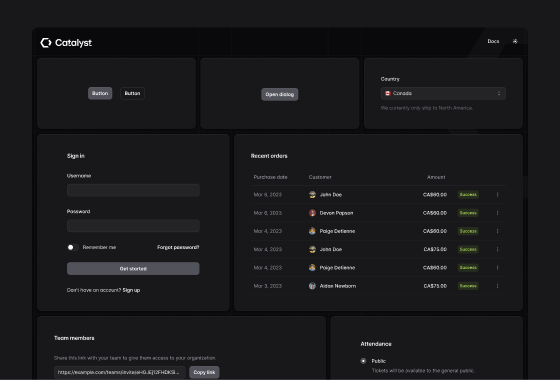Click the Canada flag icon

[x=388, y=93]
